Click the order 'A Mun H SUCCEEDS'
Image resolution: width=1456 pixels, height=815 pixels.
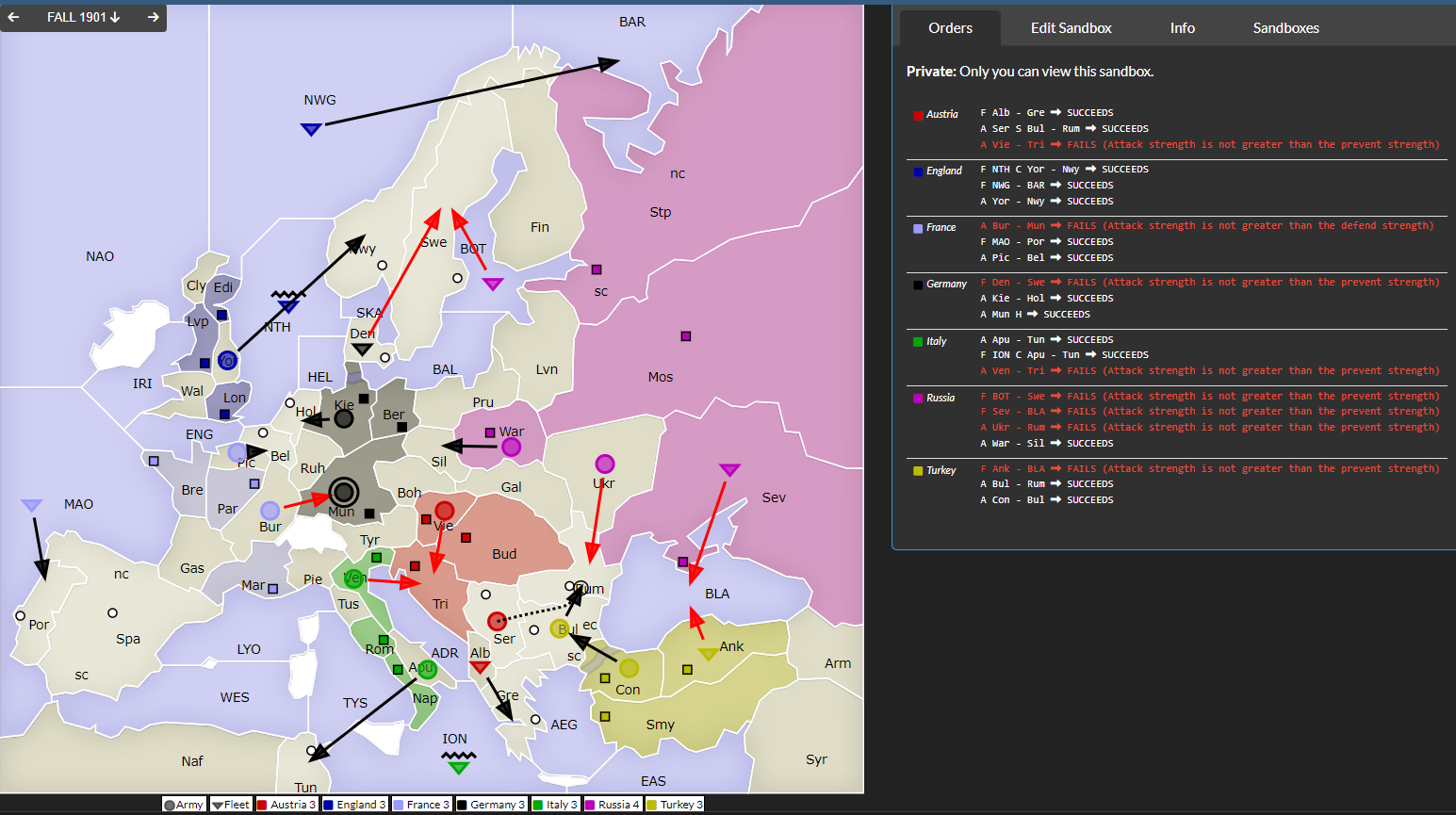point(1035,315)
